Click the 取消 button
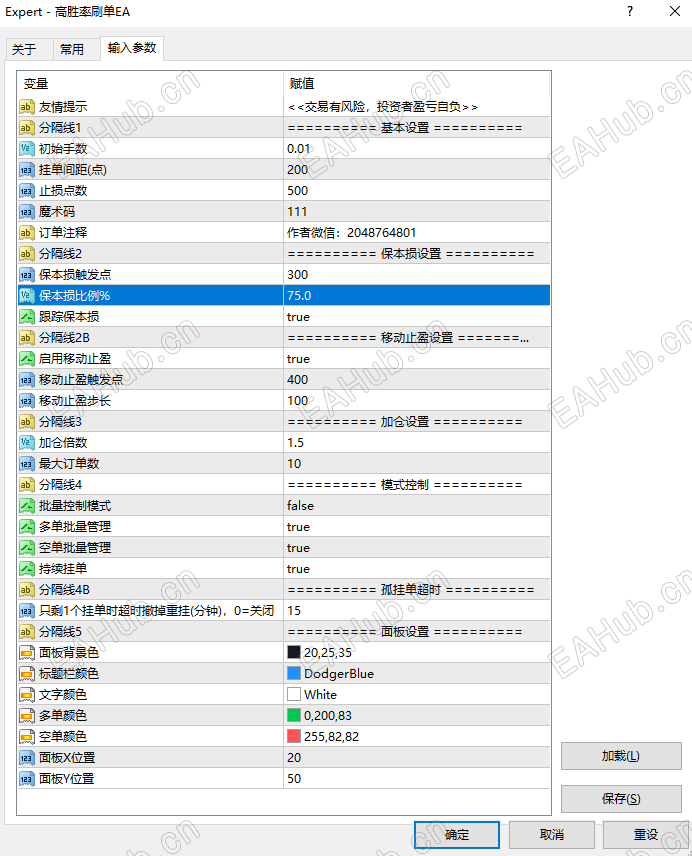The height and width of the screenshot is (856, 692). tap(552, 835)
